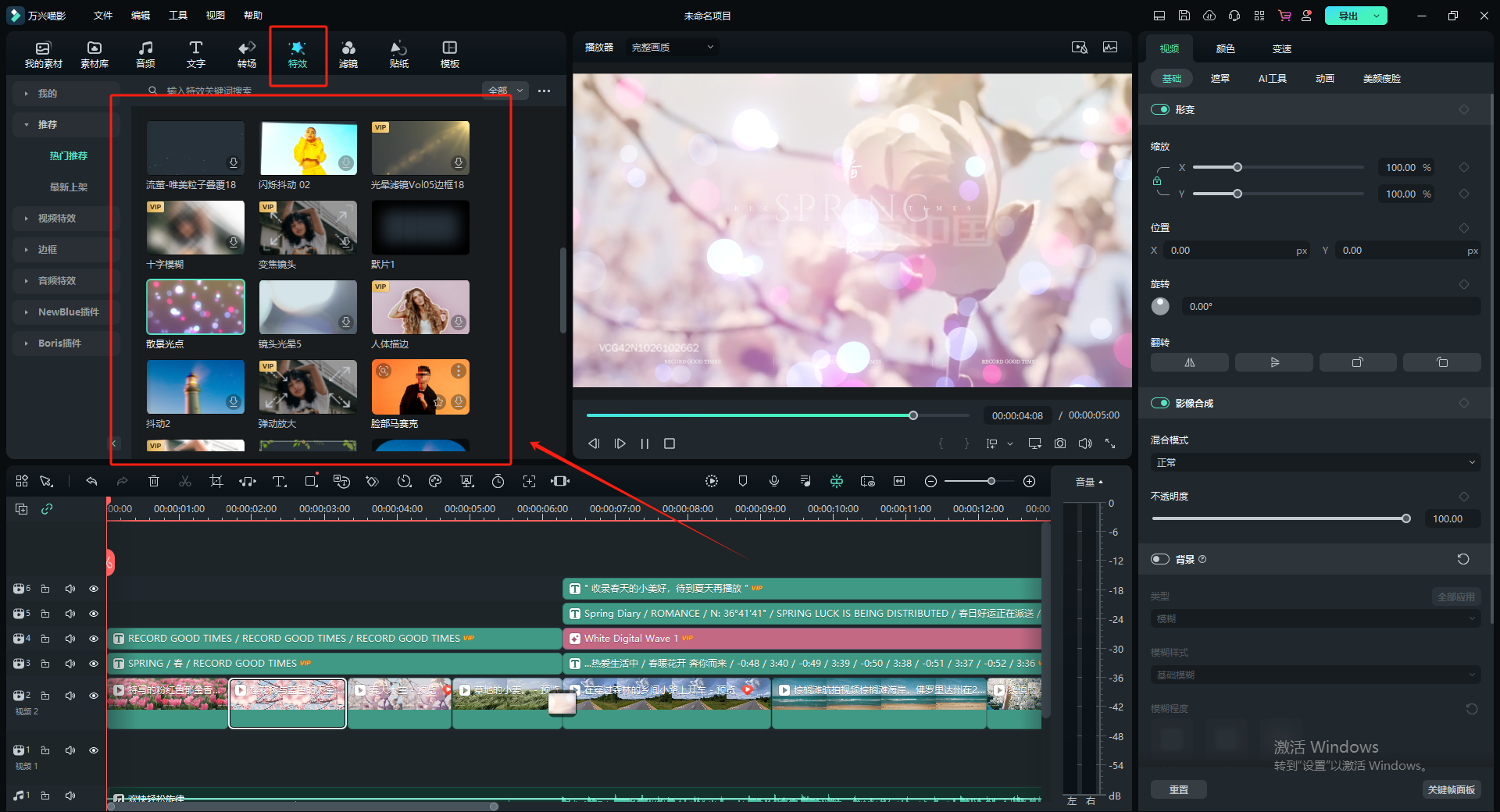Open the 滤镜 filters panel
The width and height of the screenshot is (1500, 812).
[348, 54]
